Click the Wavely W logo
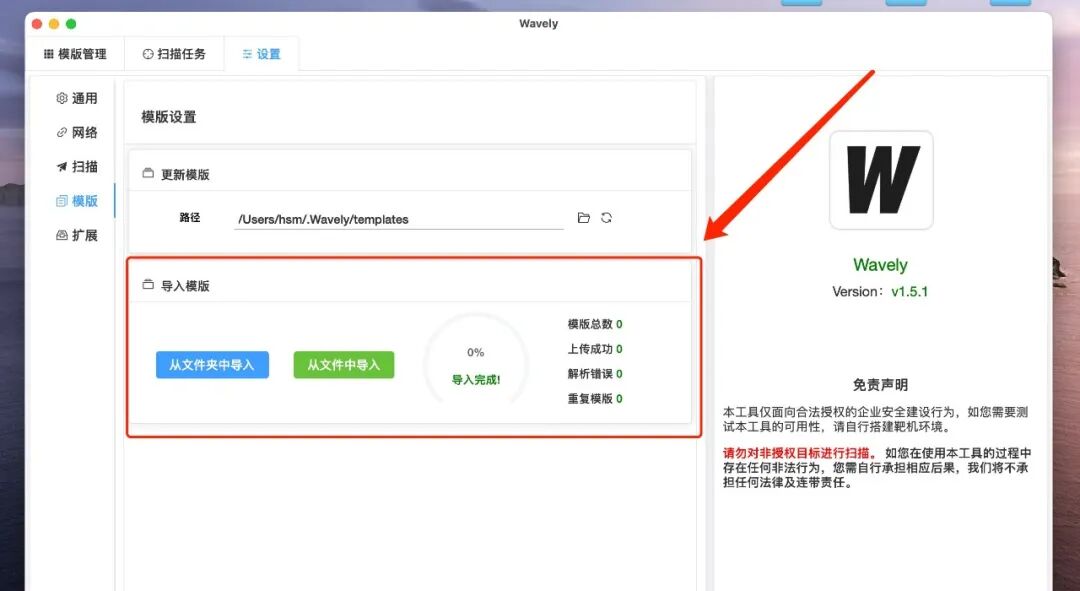This screenshot has height=591, width=1080. point(881,180)
